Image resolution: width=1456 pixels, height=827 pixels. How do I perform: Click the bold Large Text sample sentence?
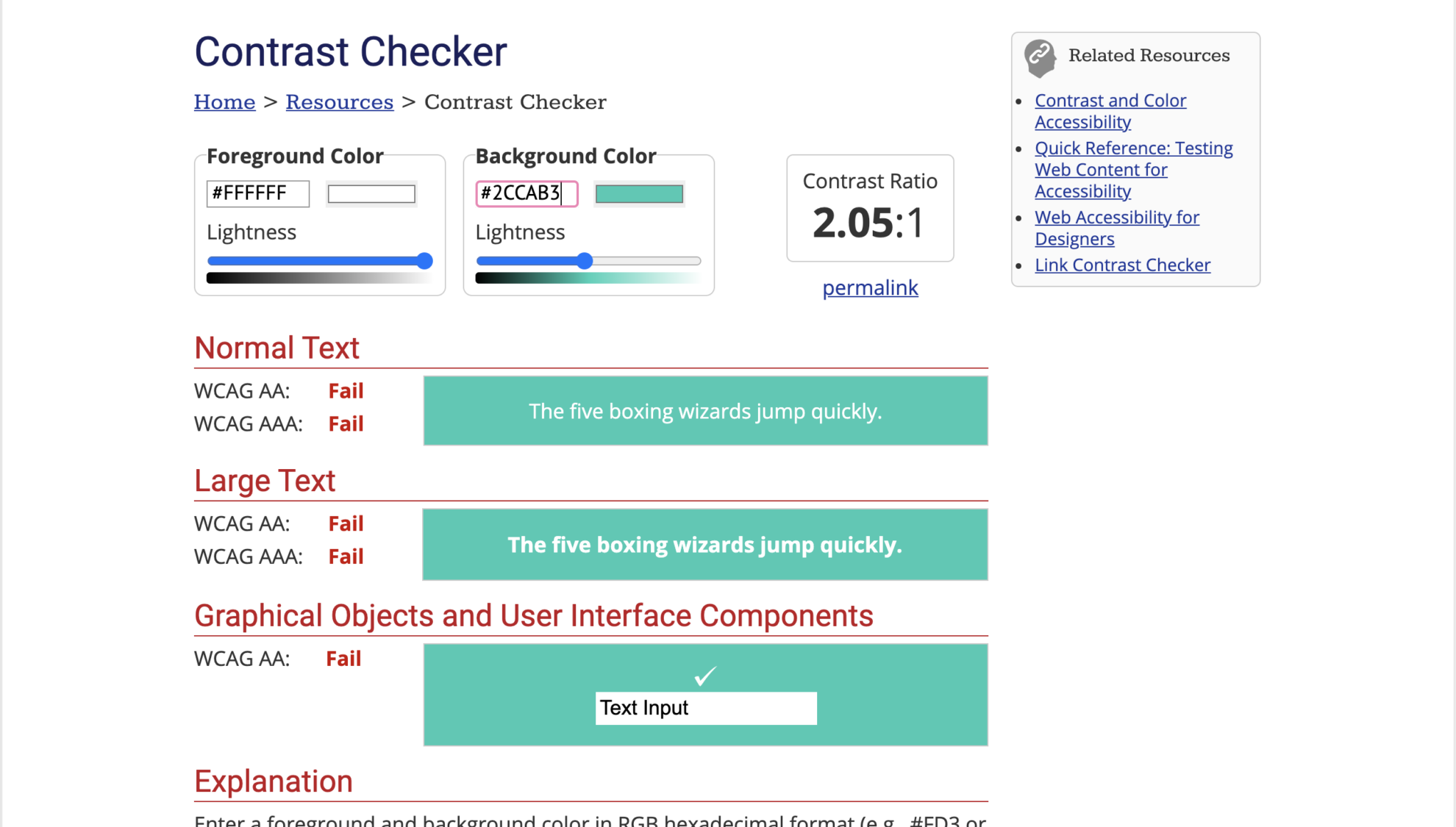704,545
